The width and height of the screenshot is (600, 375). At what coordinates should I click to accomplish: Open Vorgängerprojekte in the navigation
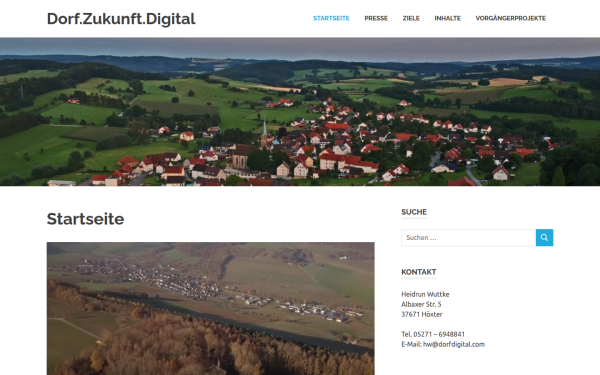point(510,18)
